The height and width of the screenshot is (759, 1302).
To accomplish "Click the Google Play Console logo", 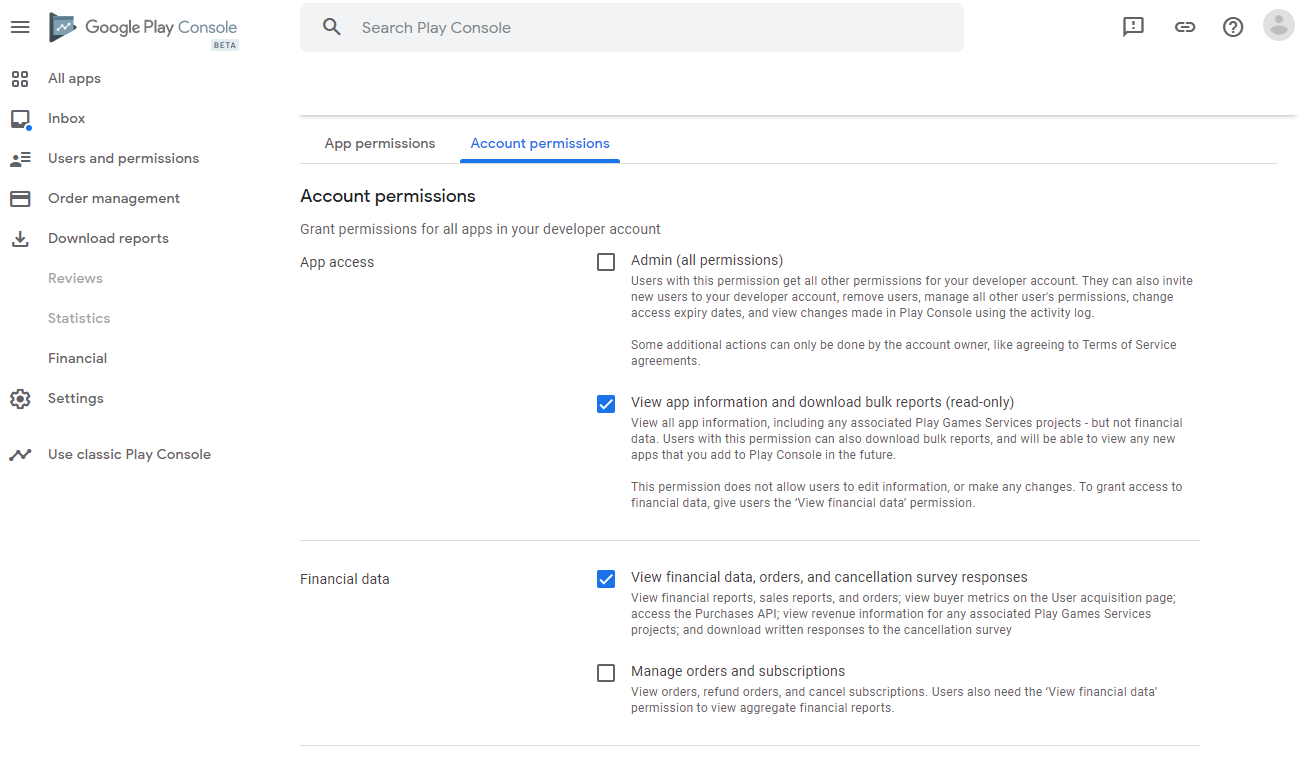I will 142,27.
